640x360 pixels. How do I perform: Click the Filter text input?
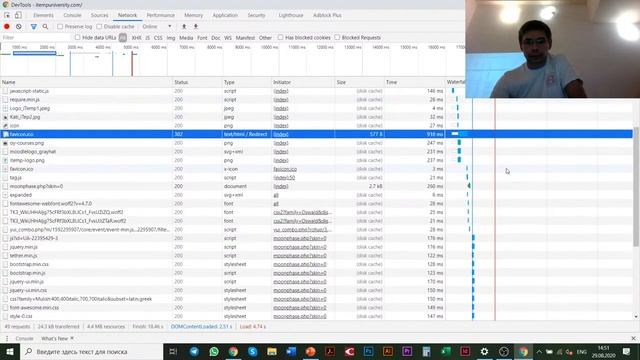[x=36, y=38]
